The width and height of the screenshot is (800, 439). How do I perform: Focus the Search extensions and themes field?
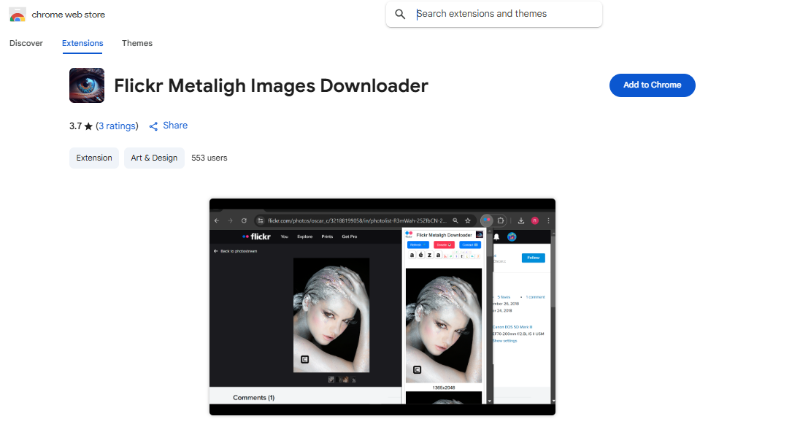pyautogui.click(x=494, y=14)
